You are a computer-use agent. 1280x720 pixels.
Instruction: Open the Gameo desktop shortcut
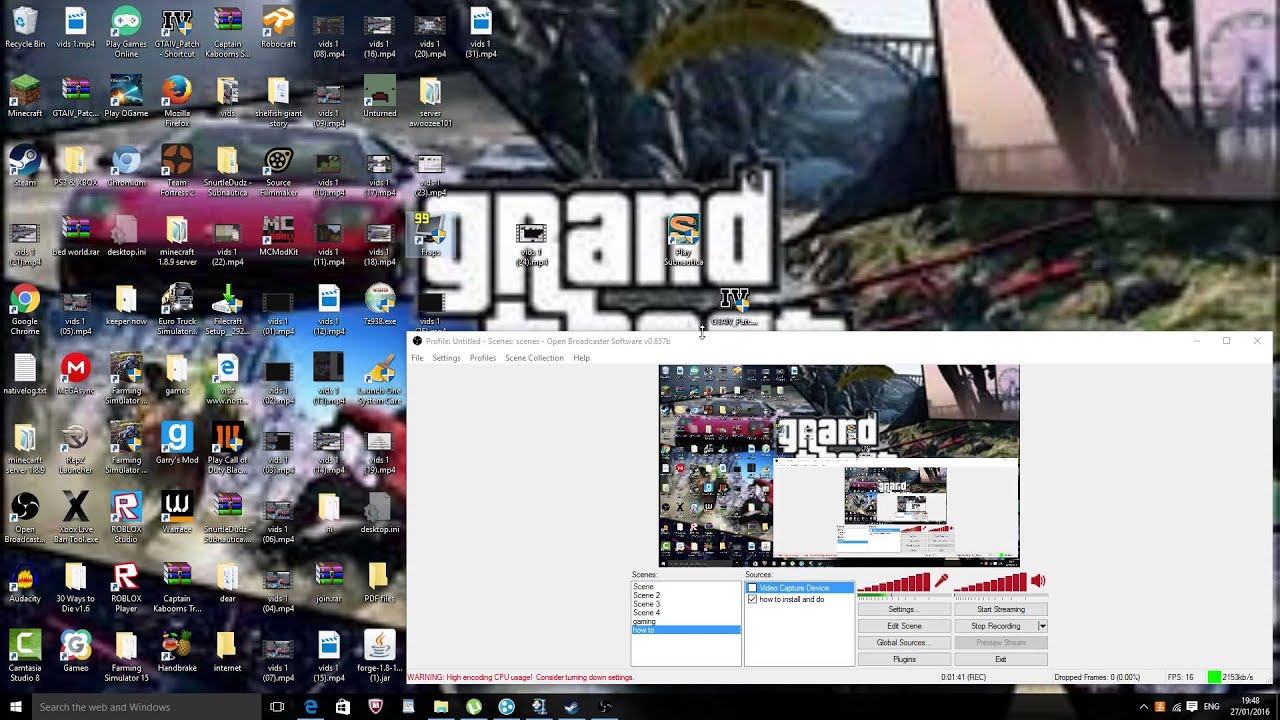coord(75,651)
